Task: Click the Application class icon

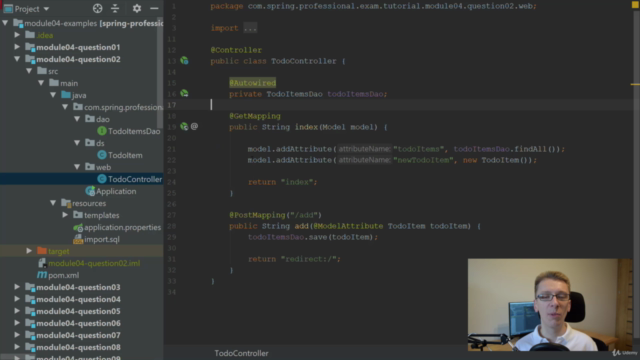Action: click(90, 191)
